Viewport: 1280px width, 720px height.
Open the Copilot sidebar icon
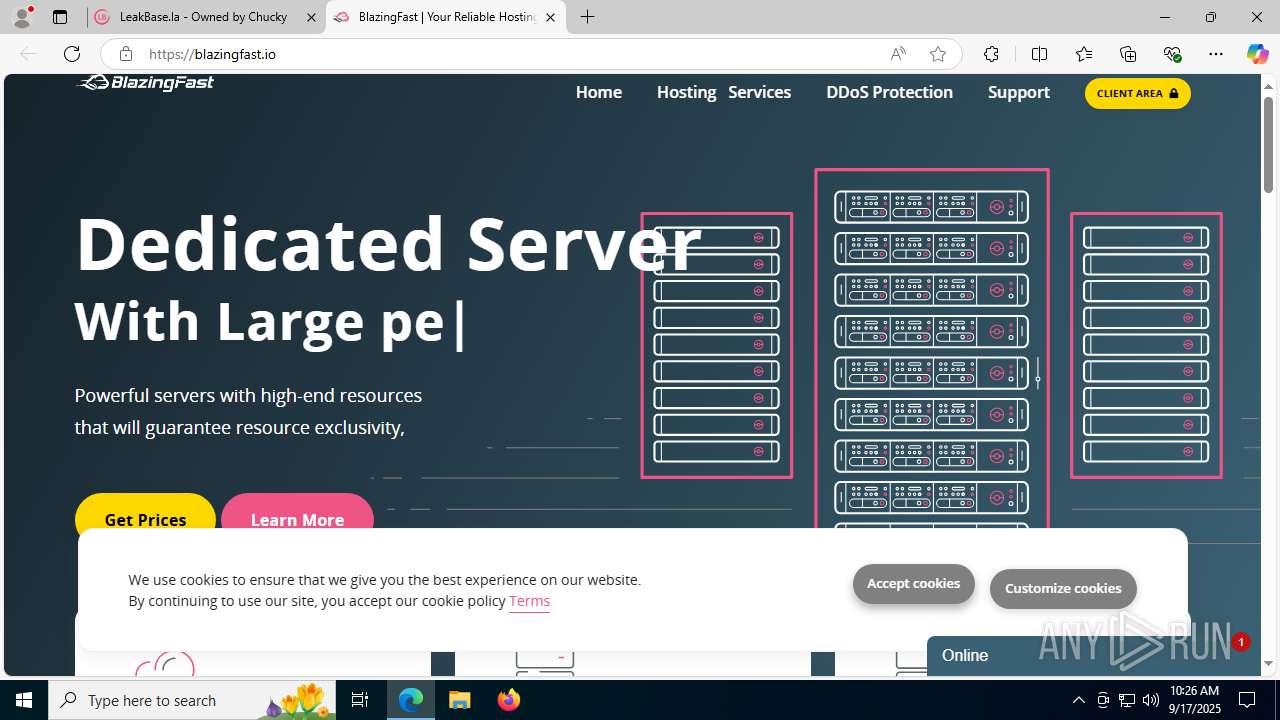1257,54
